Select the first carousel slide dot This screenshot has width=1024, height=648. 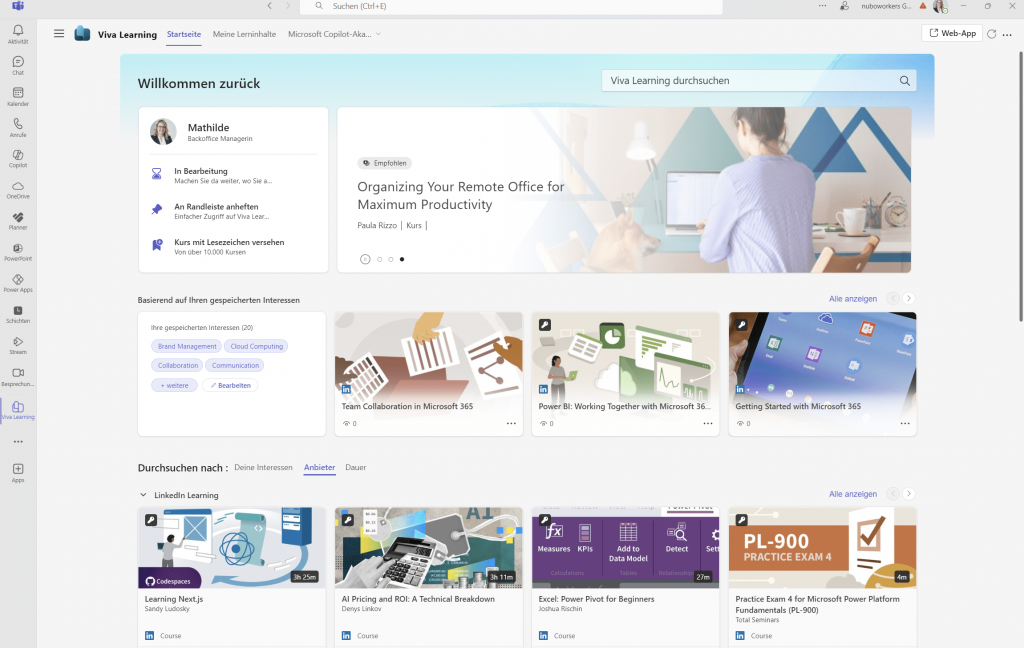click(379, 259)
